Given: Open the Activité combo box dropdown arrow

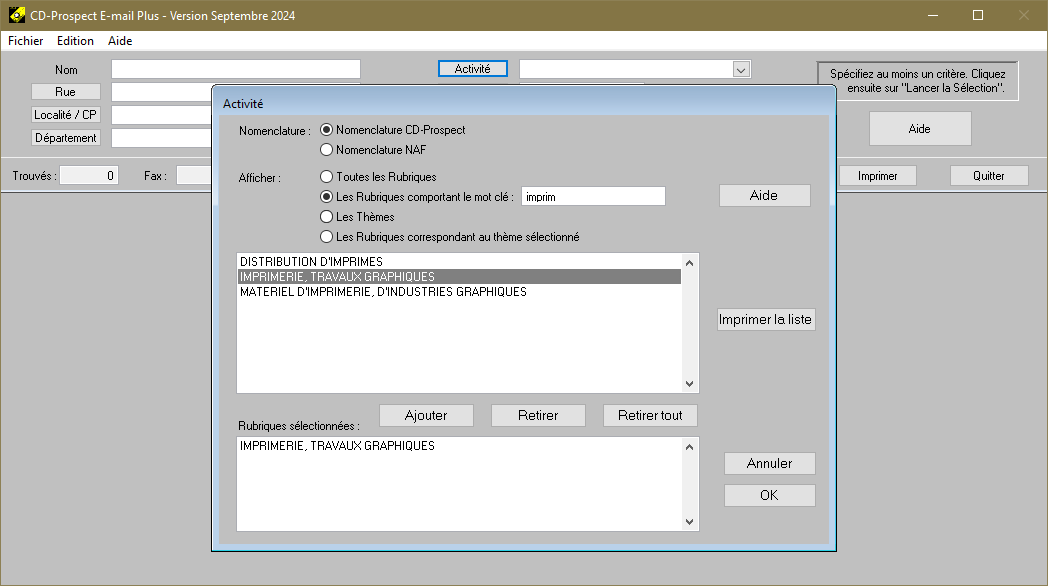Looking at the screenshot, I should click(741, 69).
